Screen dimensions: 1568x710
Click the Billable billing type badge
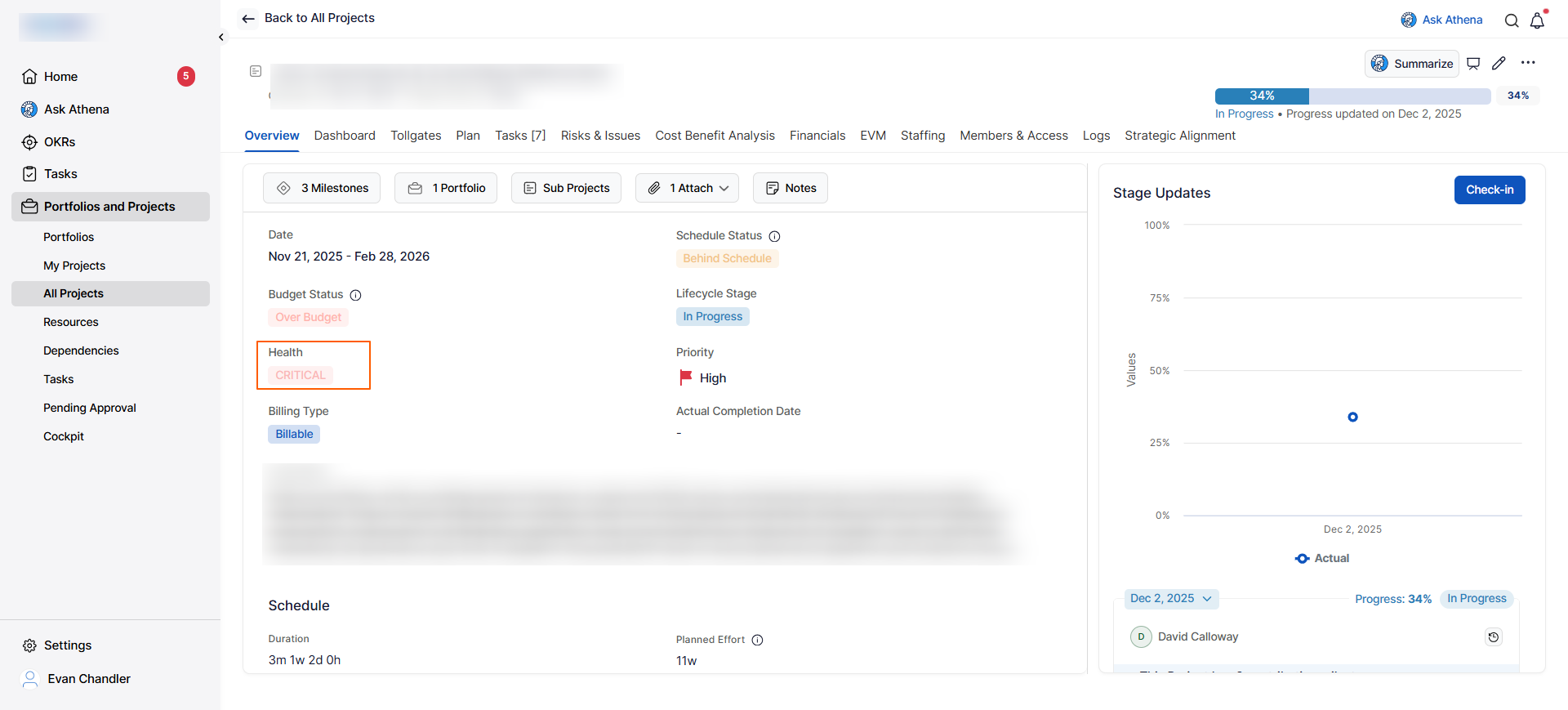294,434
